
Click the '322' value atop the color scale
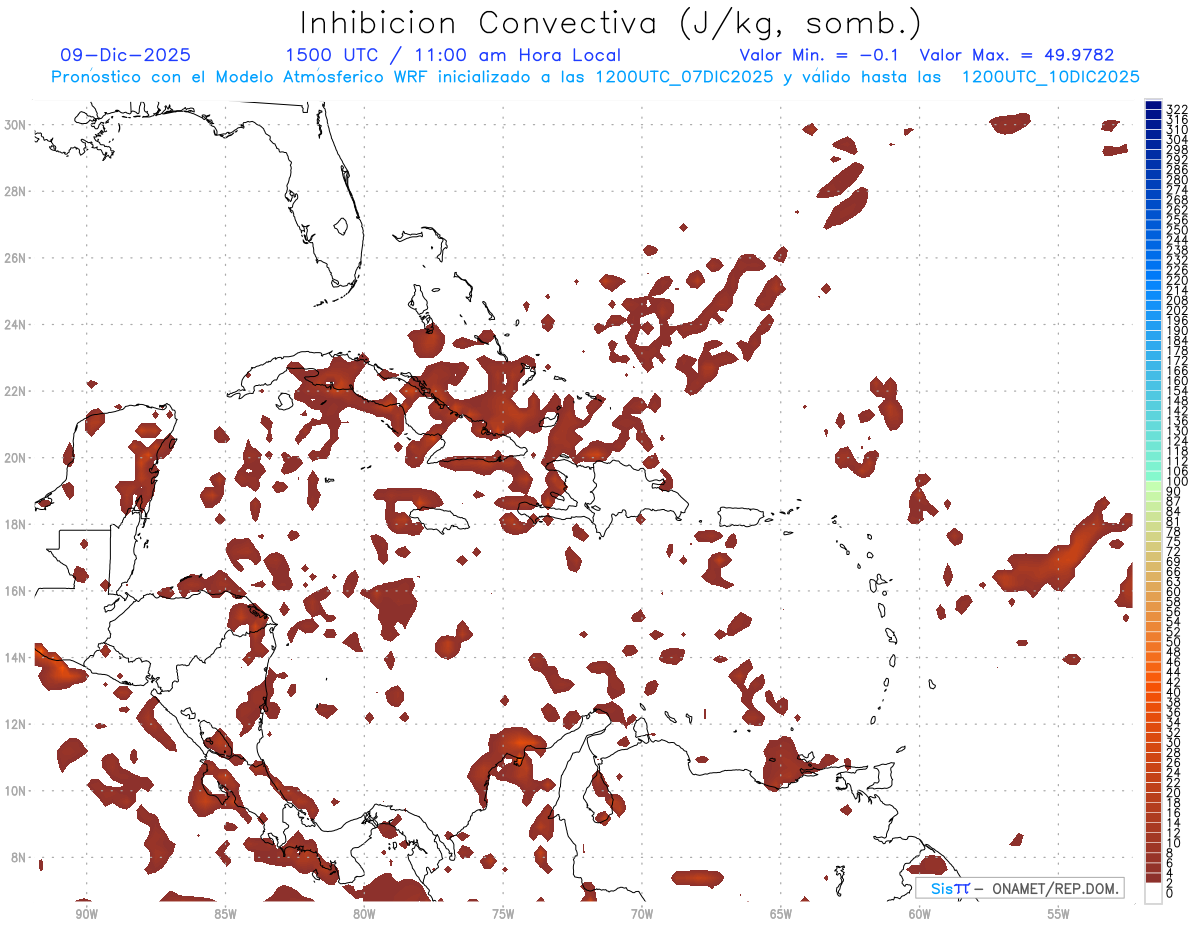1177,109
